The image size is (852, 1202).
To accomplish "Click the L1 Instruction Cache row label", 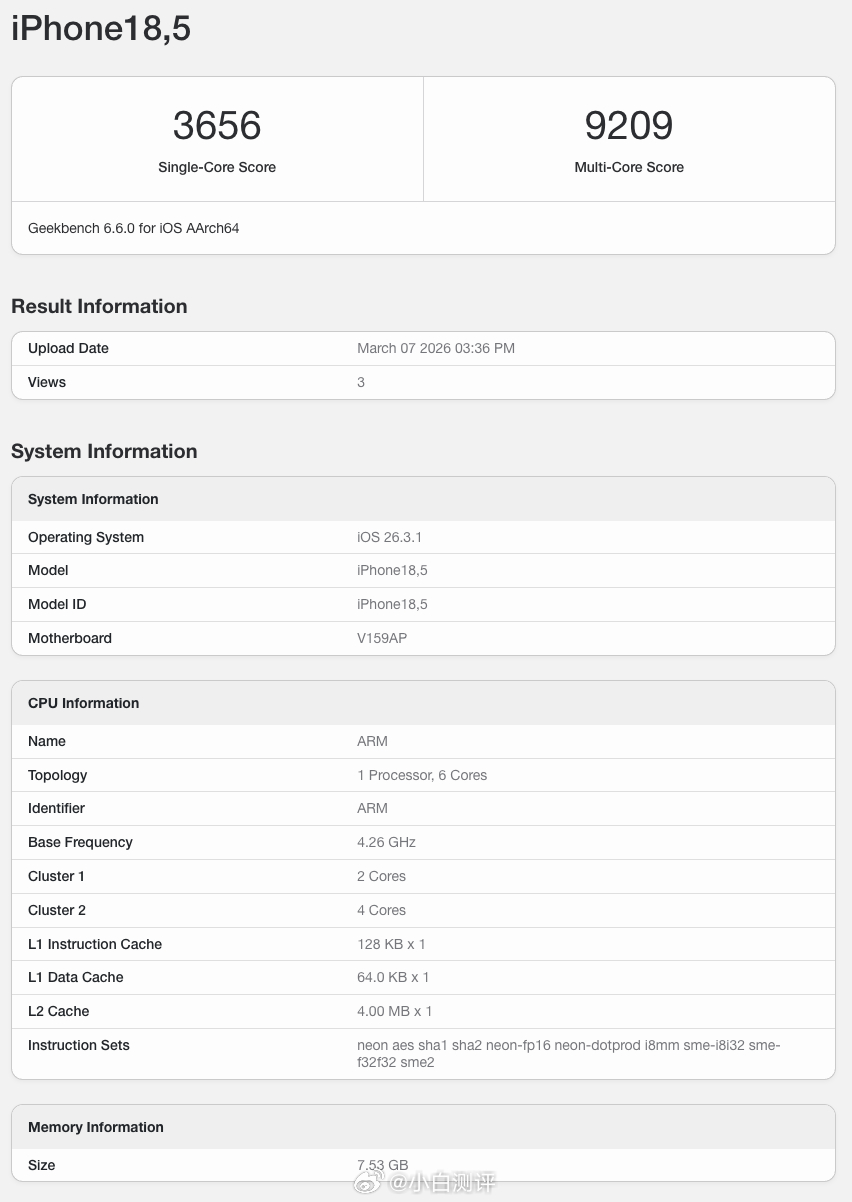I will (95, 944).
